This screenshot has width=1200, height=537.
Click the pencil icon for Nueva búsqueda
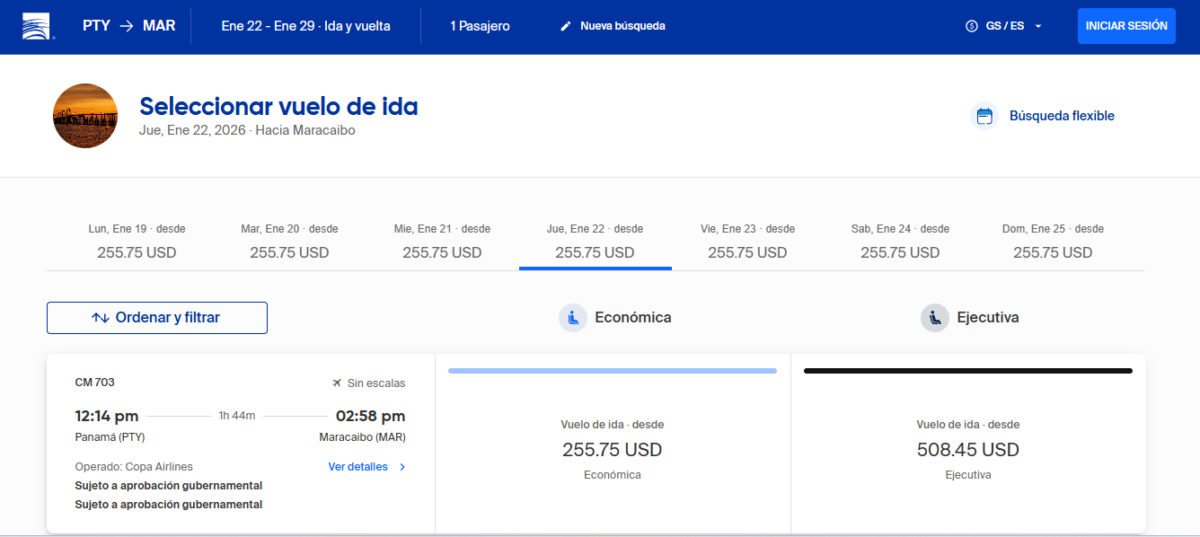click(x=566, y=26)
